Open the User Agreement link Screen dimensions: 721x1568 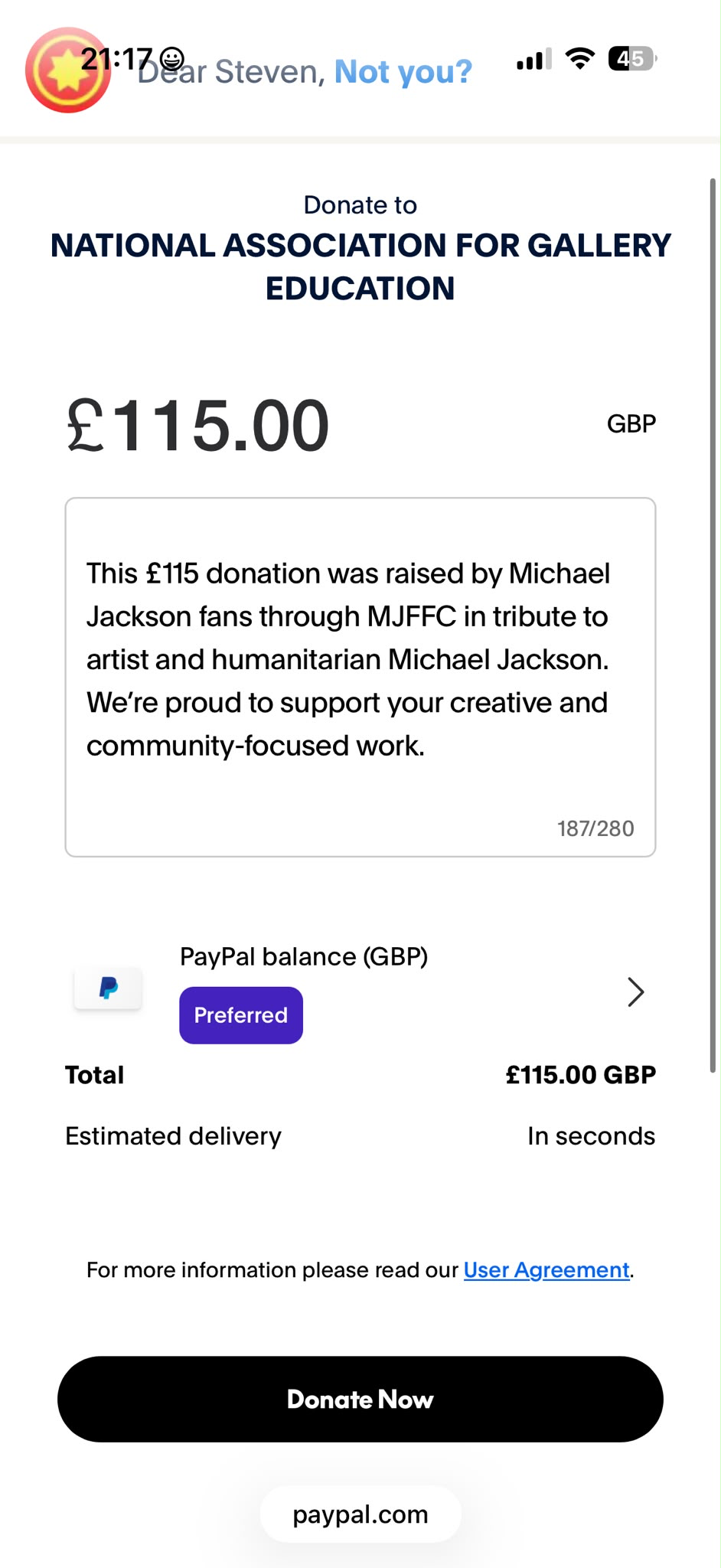[546, 1270]
